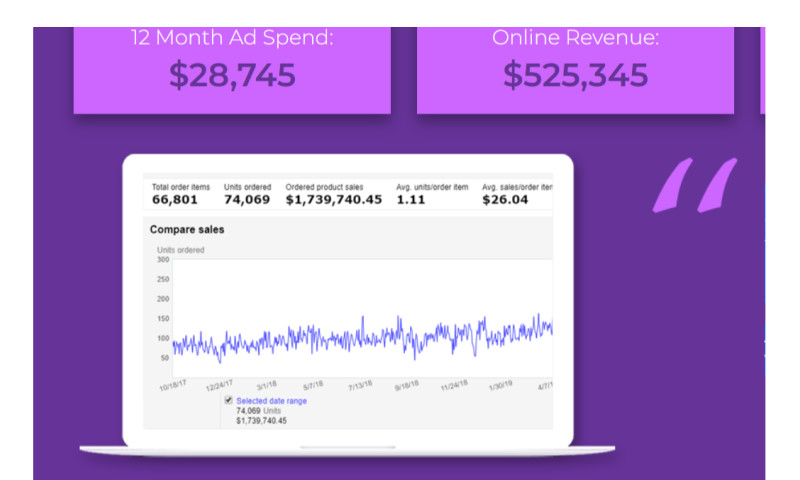
Task: Toggle the Selected date range checkbox
Action: pyautogui.click(x=228, y=400)
